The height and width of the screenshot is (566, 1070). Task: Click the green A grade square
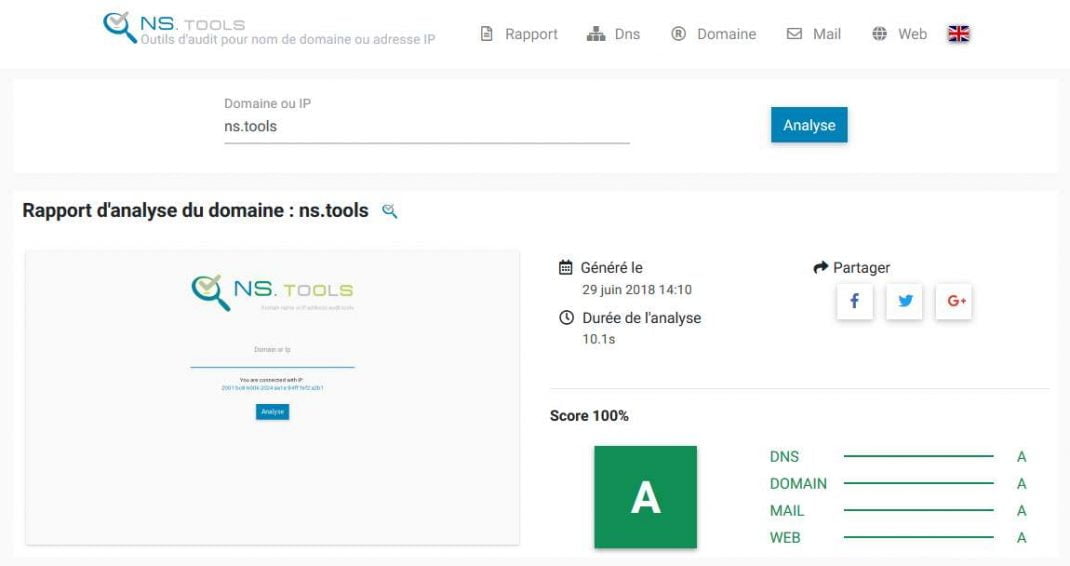[x=646, y=497]
